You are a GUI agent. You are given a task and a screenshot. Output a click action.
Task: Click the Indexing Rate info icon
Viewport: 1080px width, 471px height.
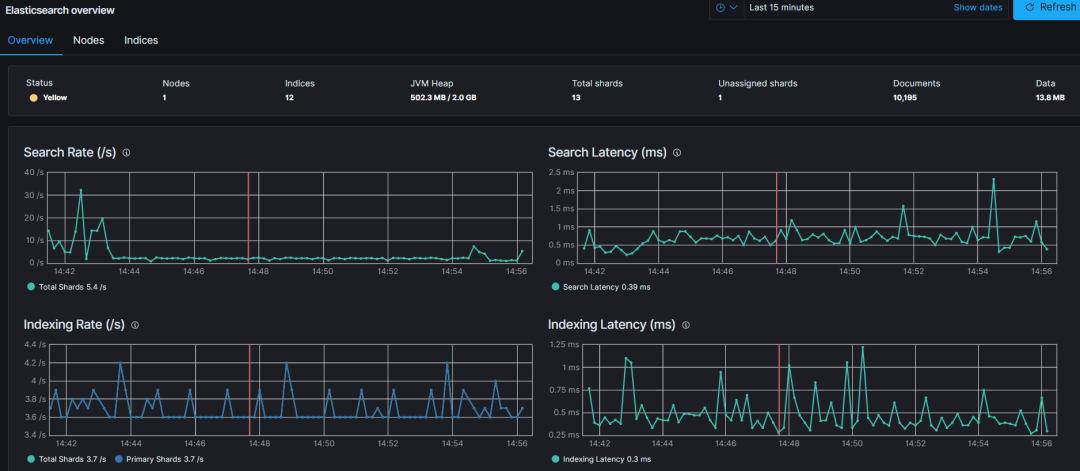135,325
